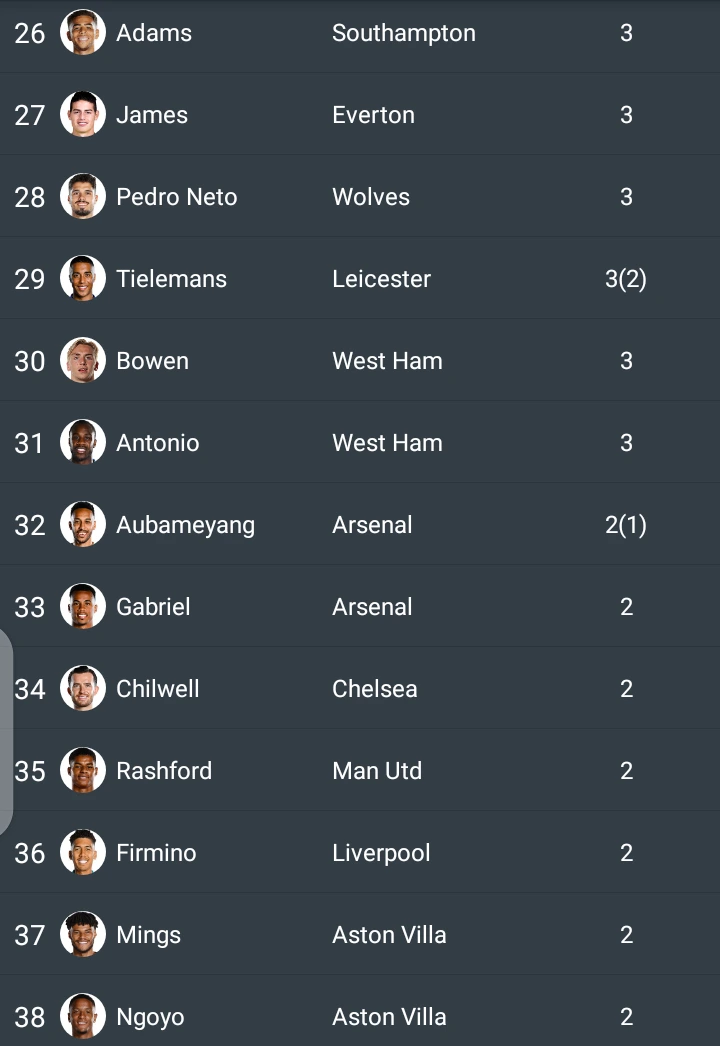Screen dimensions: 720x1046
Task: Tap the grey side handle on left edge
Action: [6, 731]
